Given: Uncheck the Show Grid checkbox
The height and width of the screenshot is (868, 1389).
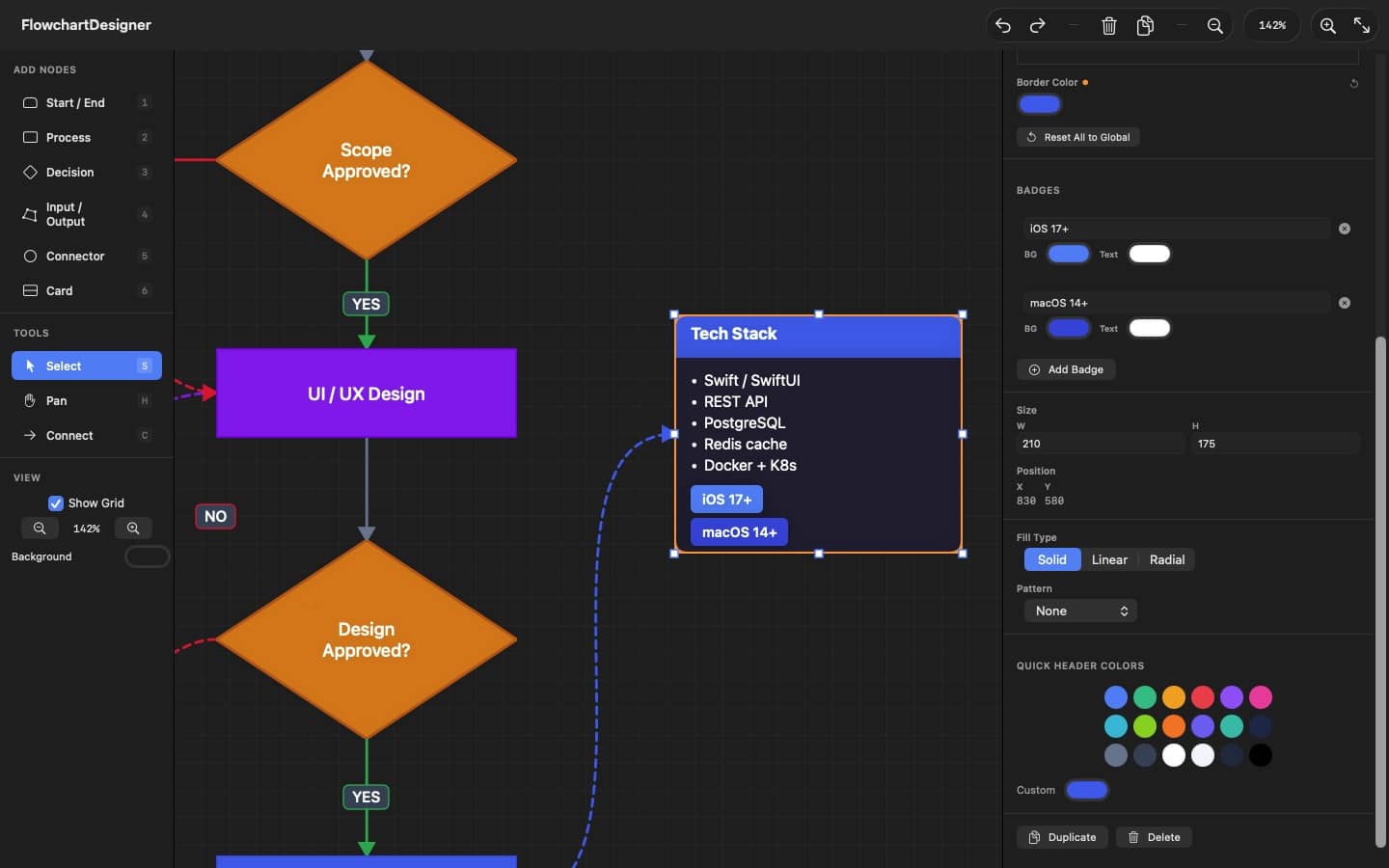Looking at the screenshot, I should coord(56,503).
